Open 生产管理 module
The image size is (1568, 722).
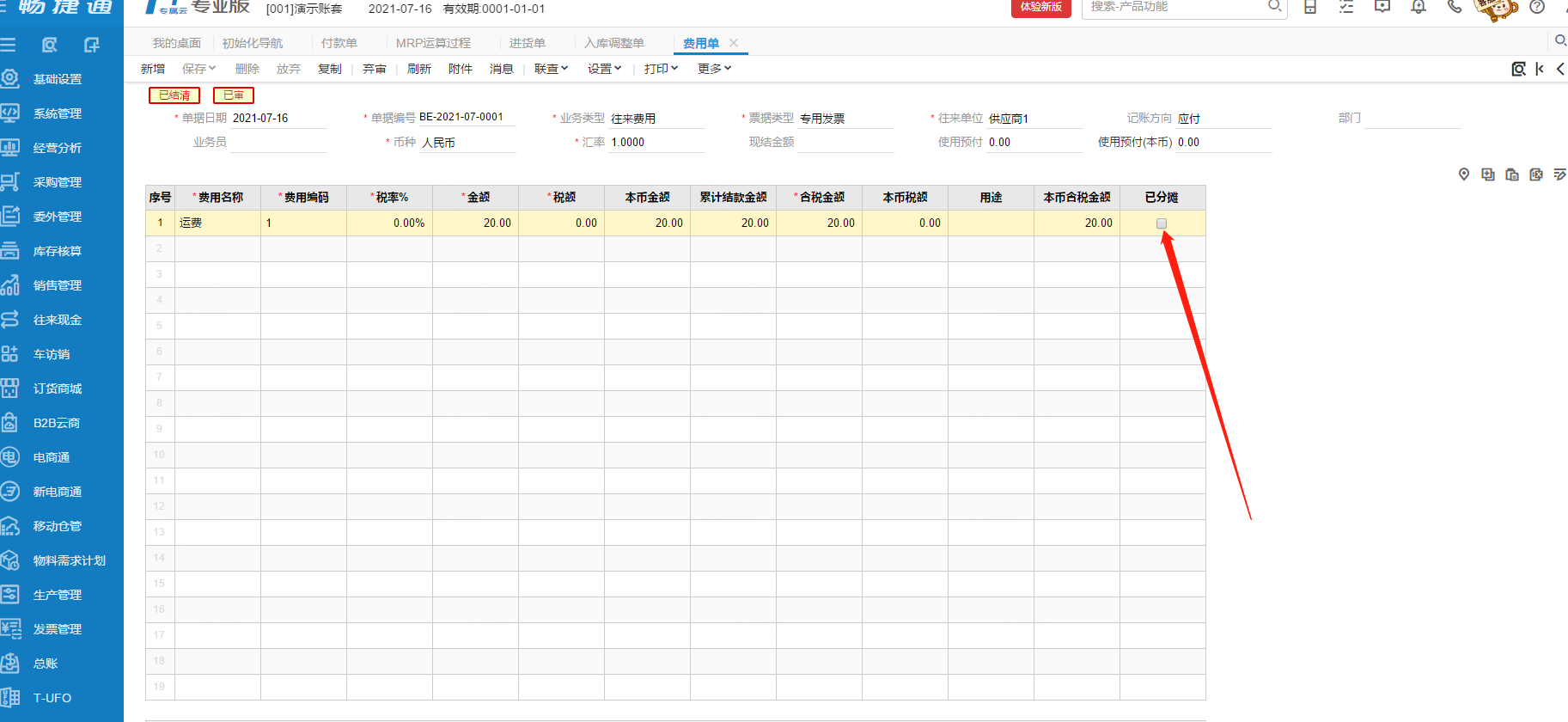[x=57, y=595]
